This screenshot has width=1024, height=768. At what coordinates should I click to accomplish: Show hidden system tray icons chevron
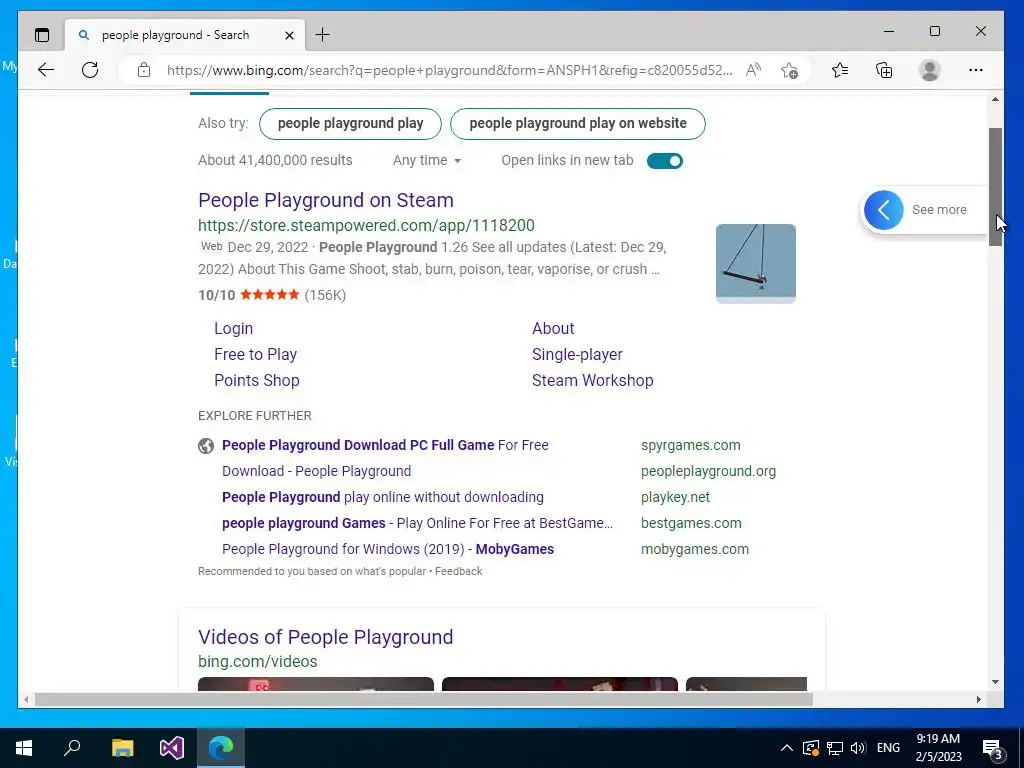(x=787, y=748)
